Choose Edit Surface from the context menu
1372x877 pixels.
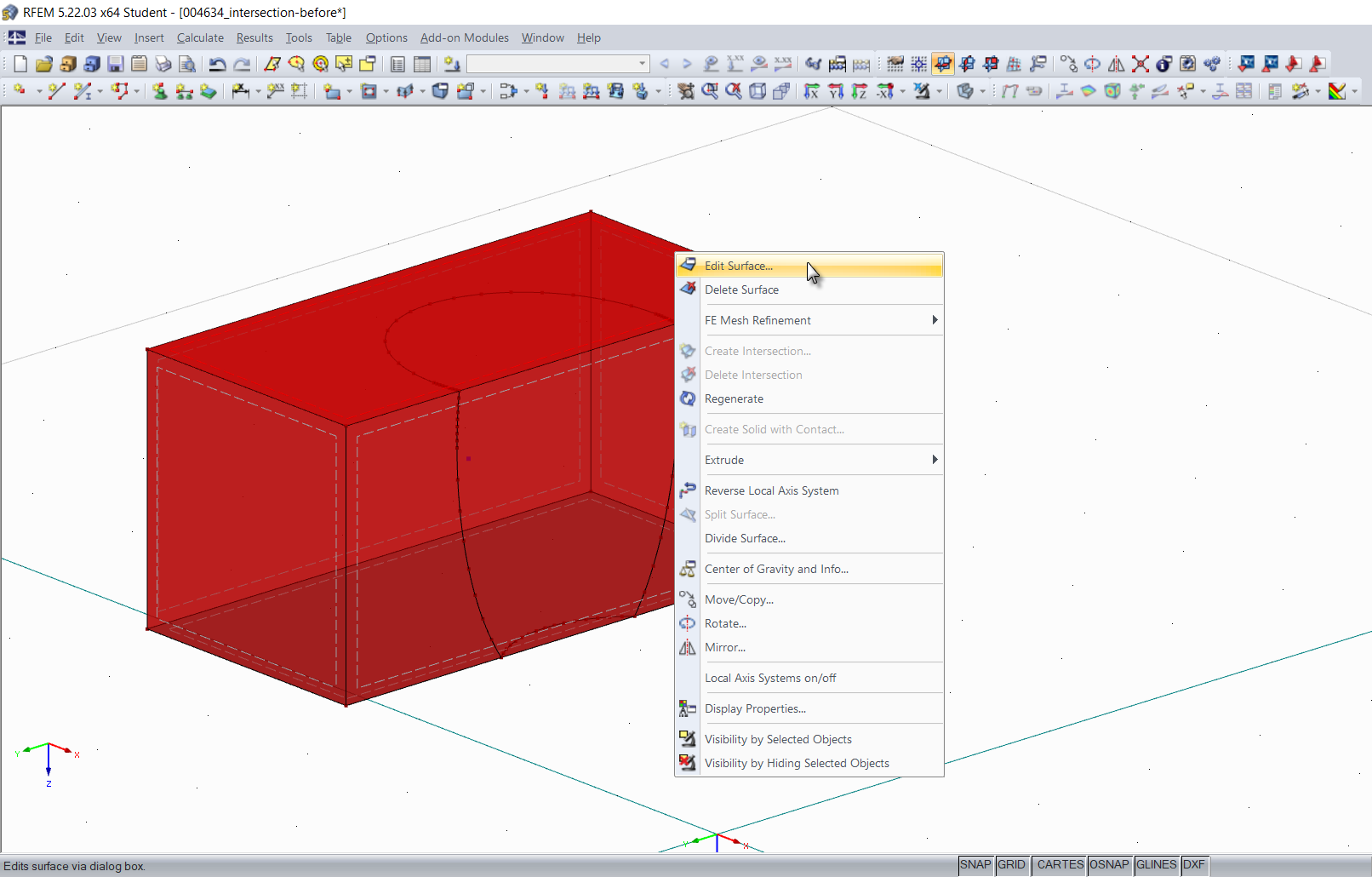(x=739, y=266)
